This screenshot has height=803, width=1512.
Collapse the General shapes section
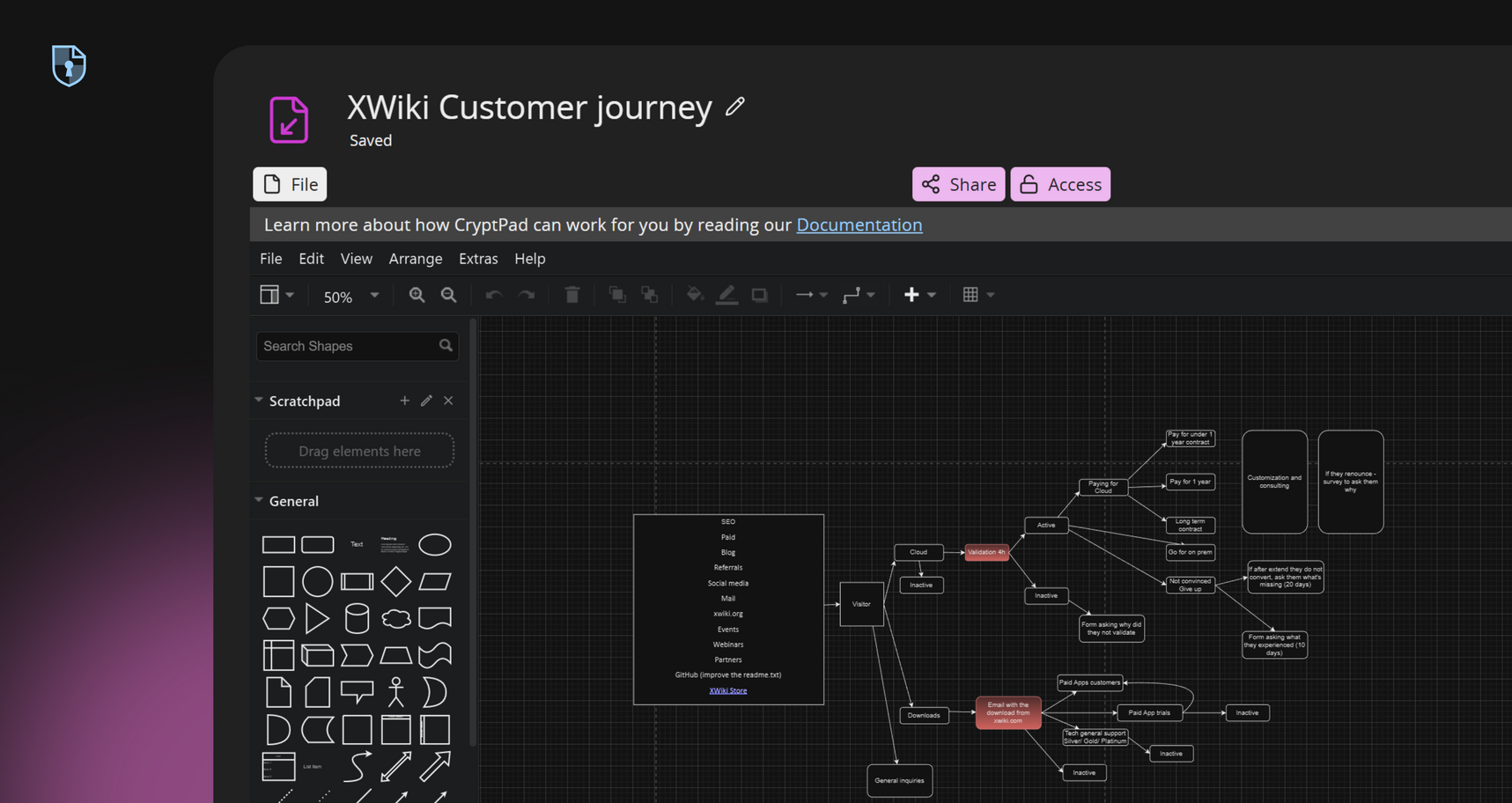pos(259,500)
